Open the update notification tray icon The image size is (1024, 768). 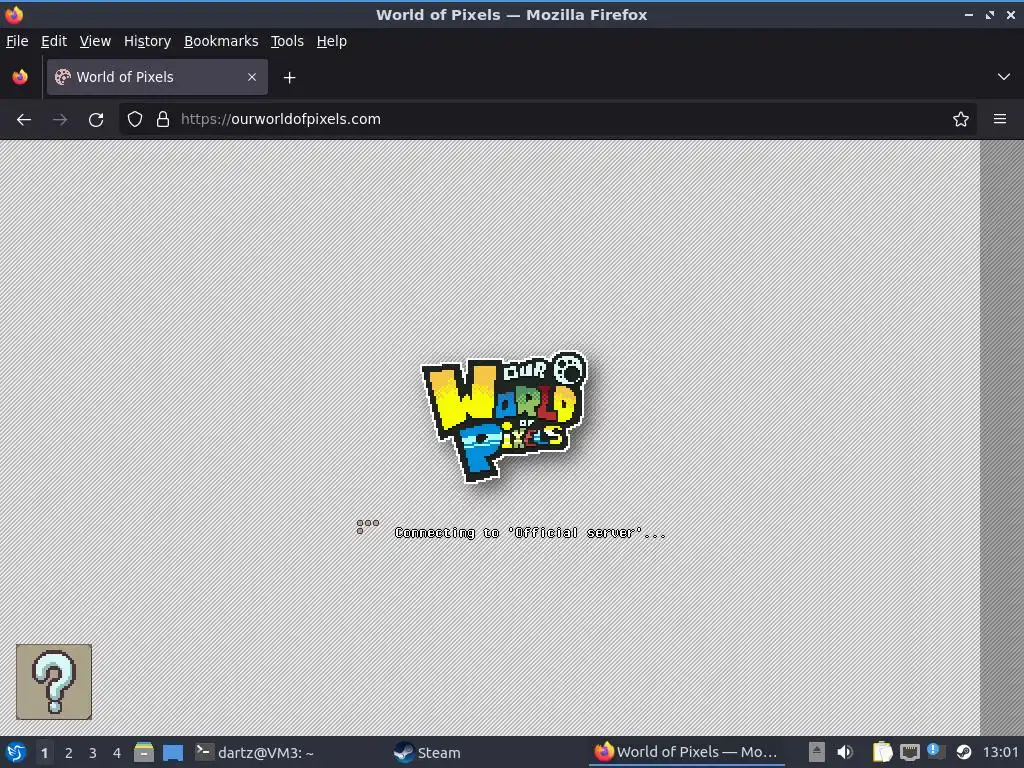[934, 750]
